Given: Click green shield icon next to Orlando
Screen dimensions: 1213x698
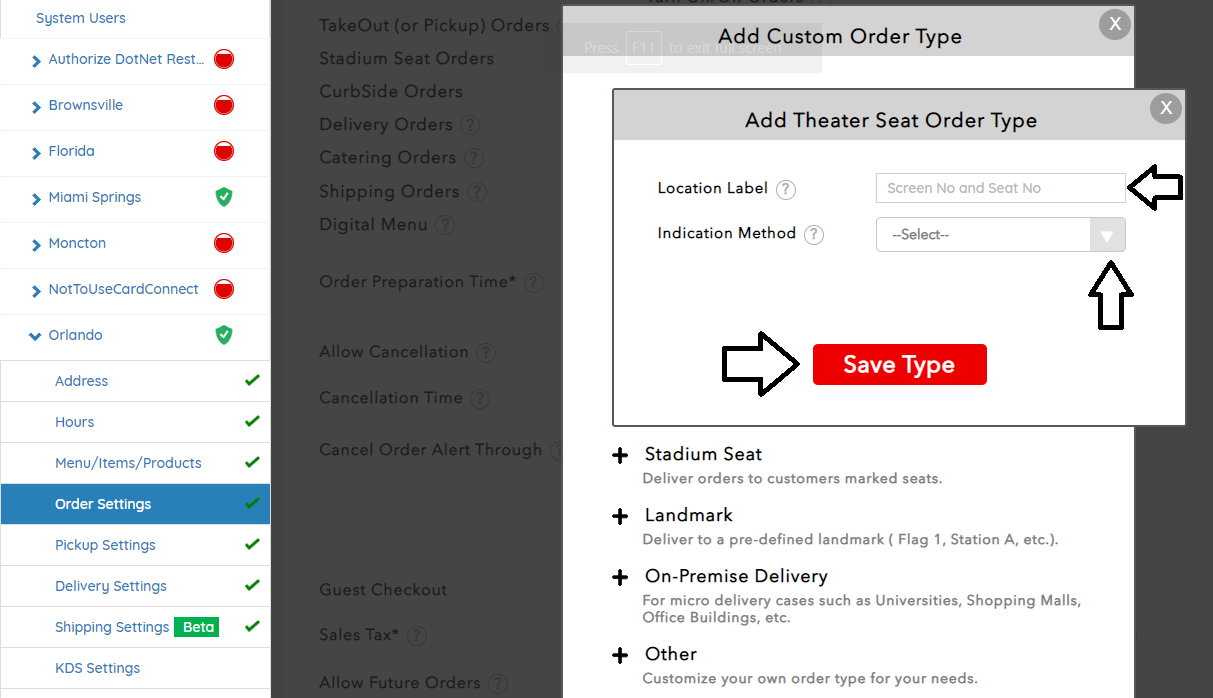Looking at the screenshot, I should point(224,335).
